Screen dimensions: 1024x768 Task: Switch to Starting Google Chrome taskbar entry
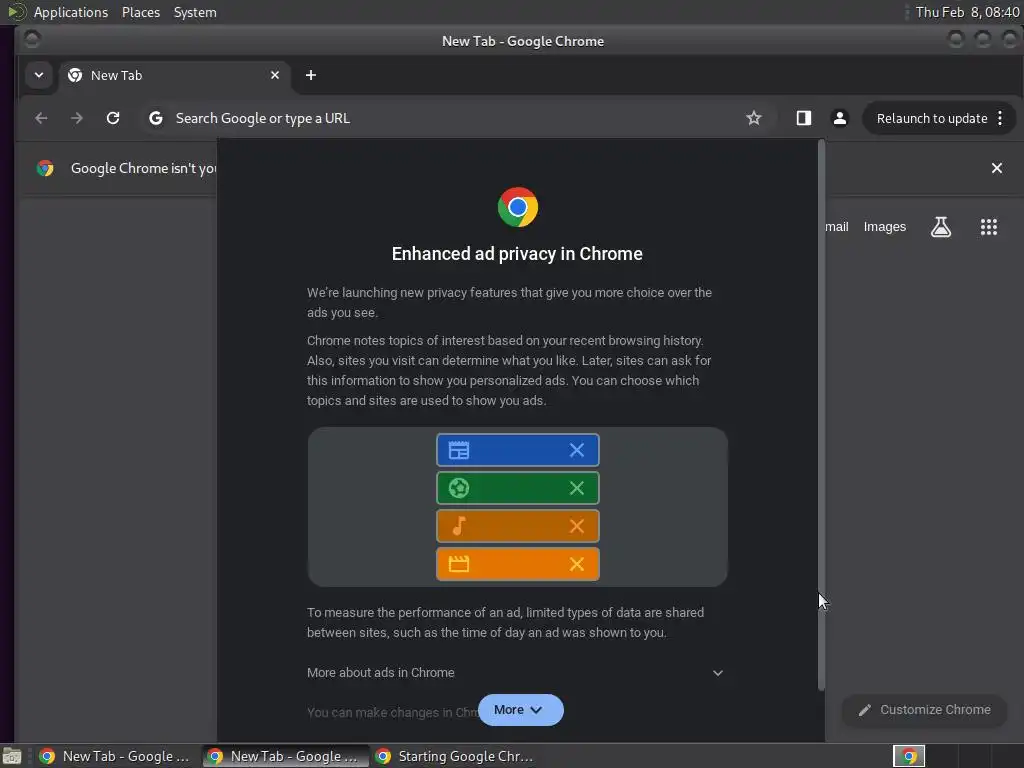pyautogui.click(x=455, y=756)
